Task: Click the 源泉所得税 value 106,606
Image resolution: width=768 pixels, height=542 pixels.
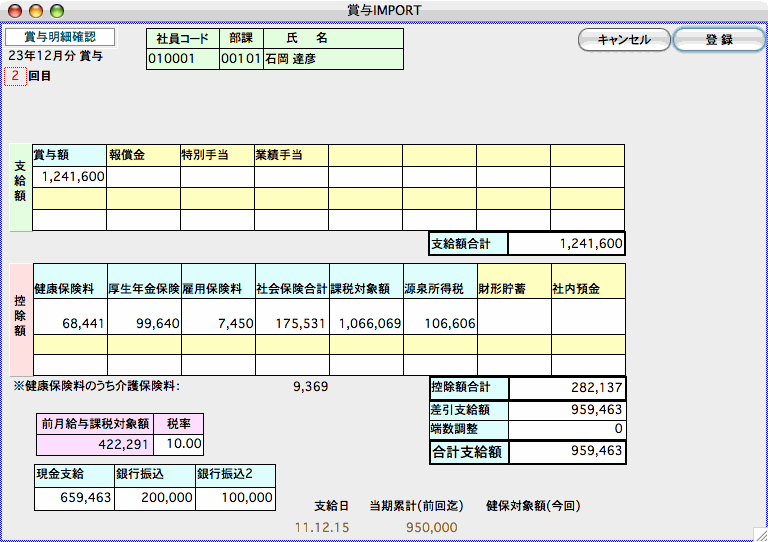Action: 439,323
